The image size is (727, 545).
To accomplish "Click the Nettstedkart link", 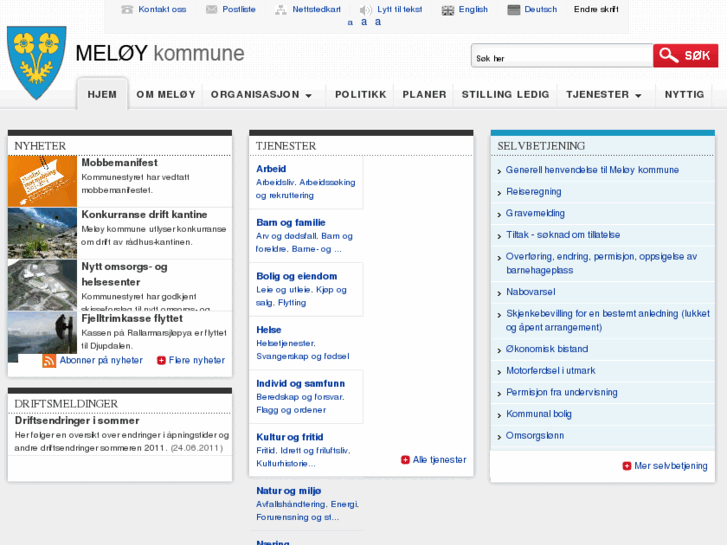I will coord(316,9).
